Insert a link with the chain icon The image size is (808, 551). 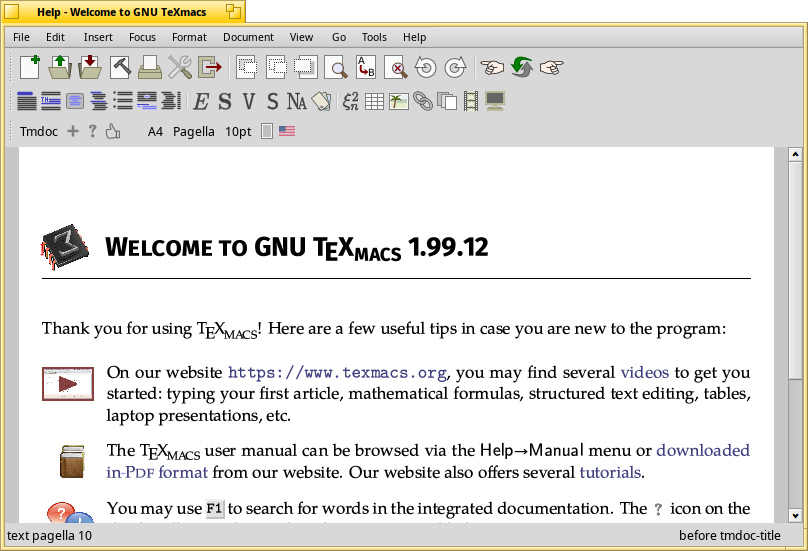[423, 102]
